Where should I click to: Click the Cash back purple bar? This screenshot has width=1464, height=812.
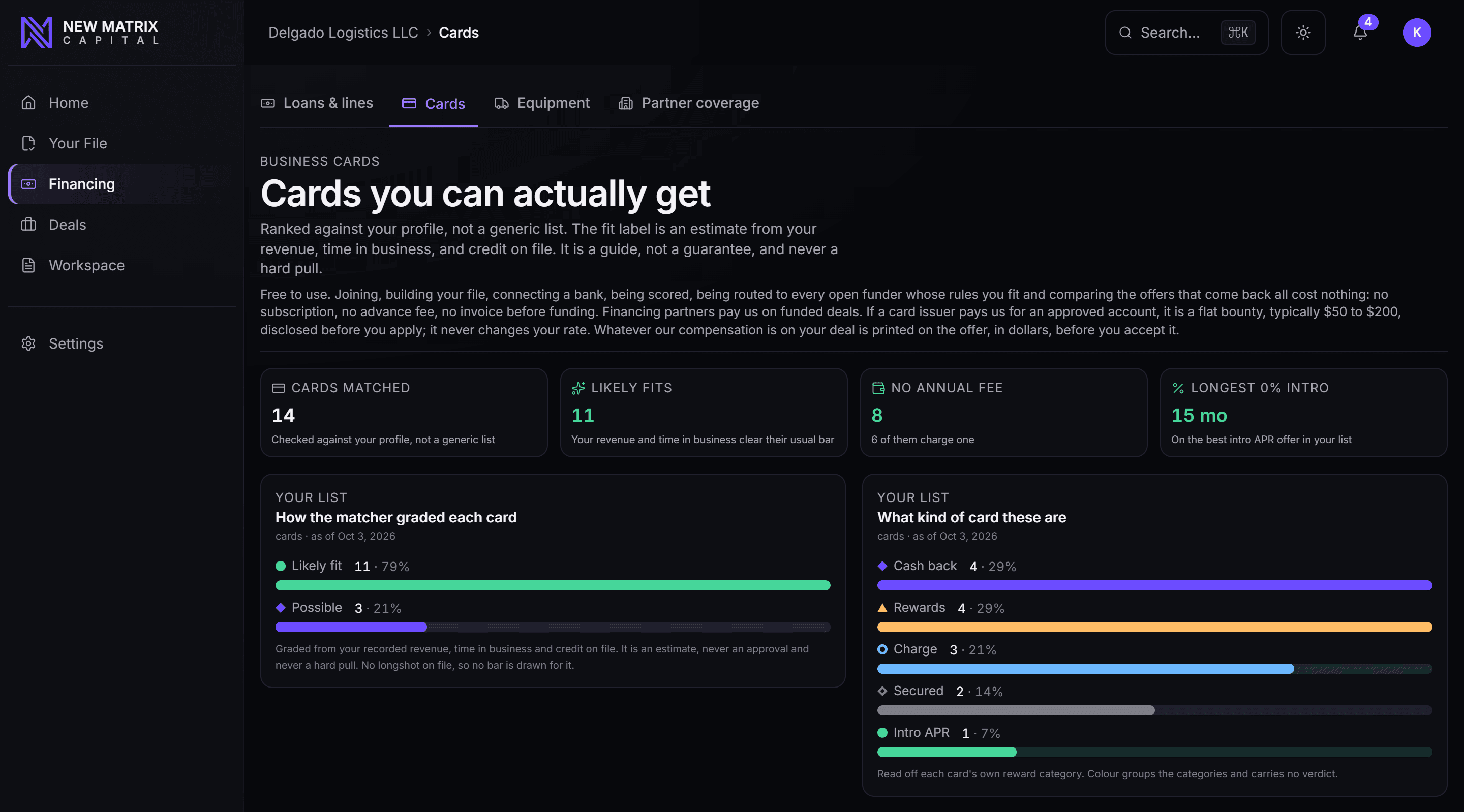pos(1154,585)
